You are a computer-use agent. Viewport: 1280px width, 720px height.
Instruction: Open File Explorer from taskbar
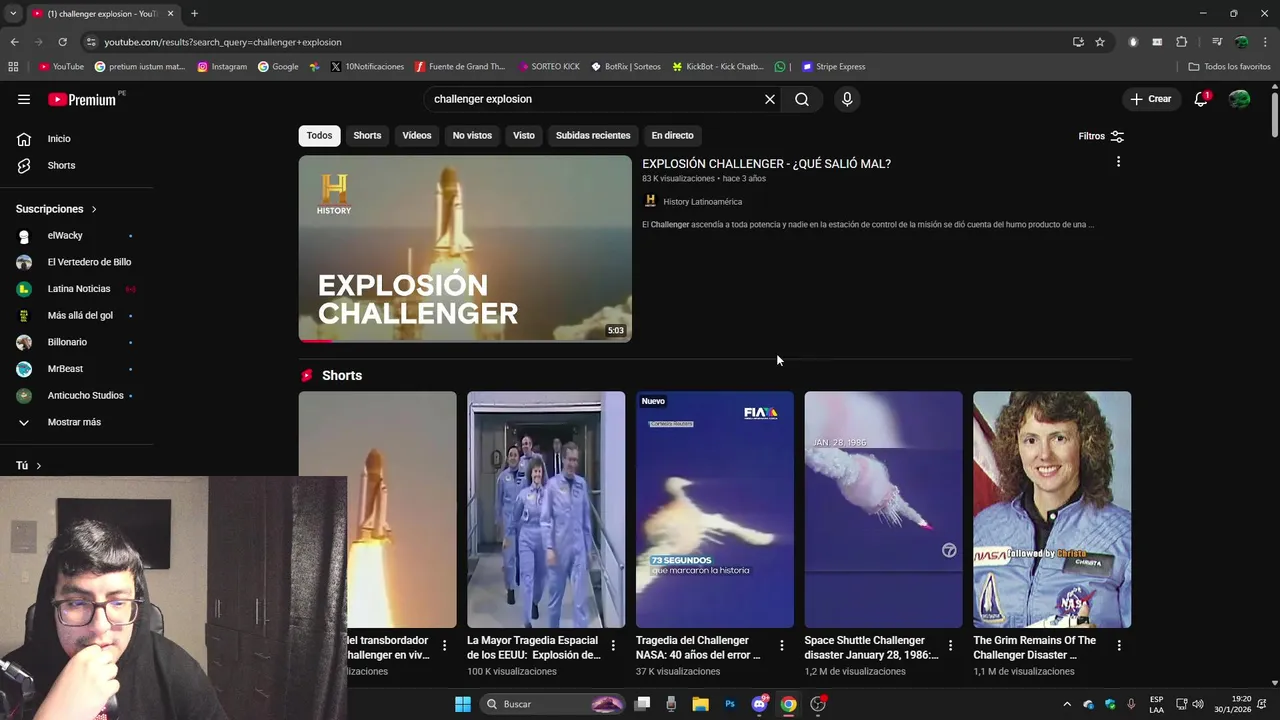click(701, 704)
